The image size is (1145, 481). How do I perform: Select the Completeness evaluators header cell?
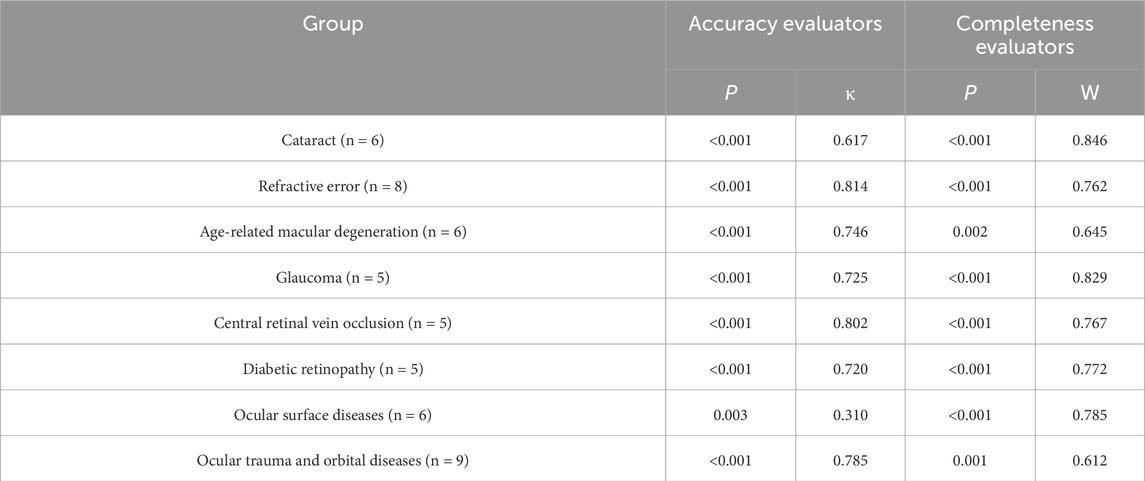1023,34
